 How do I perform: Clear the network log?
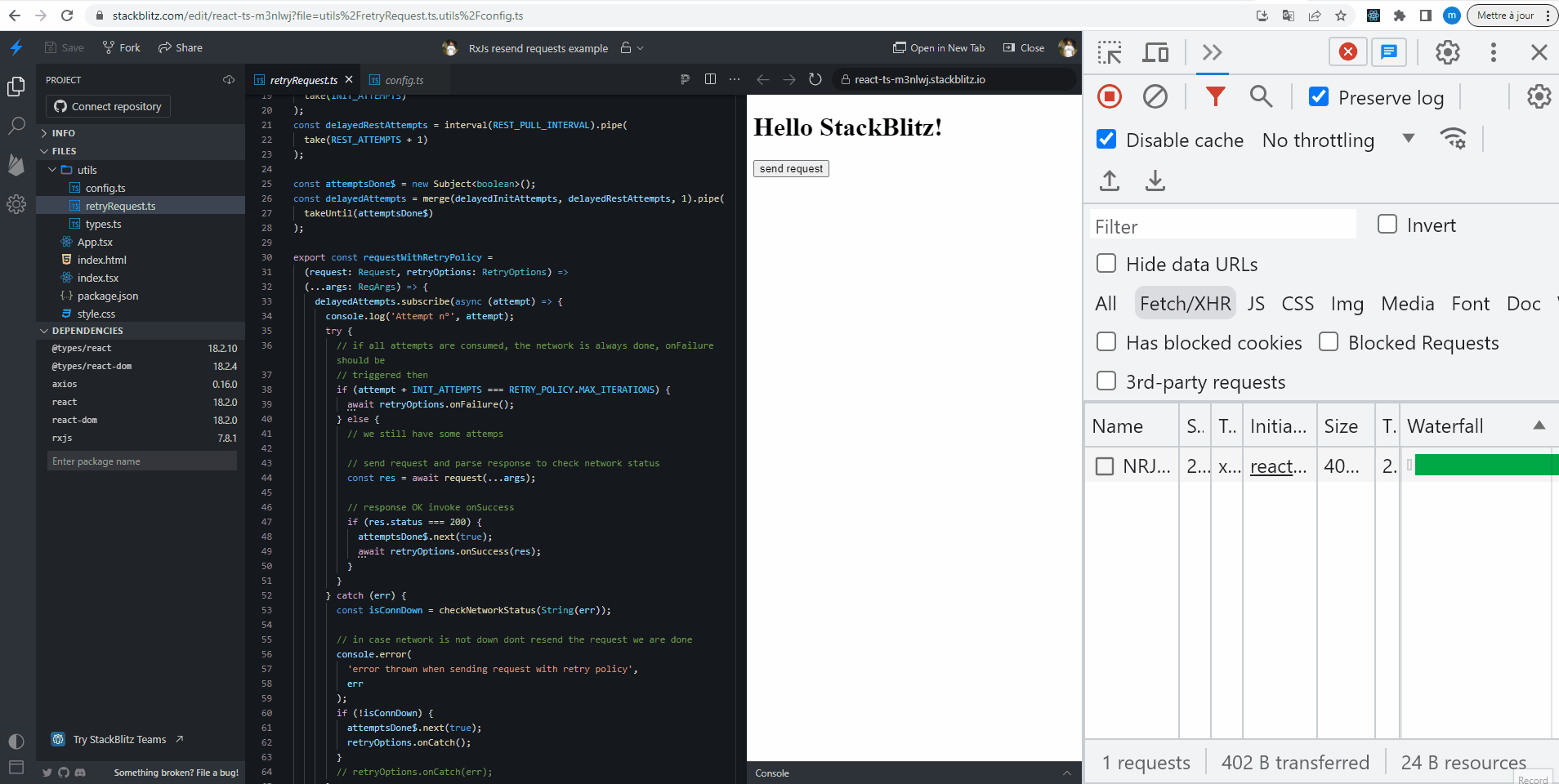(x=1155, y=96)
